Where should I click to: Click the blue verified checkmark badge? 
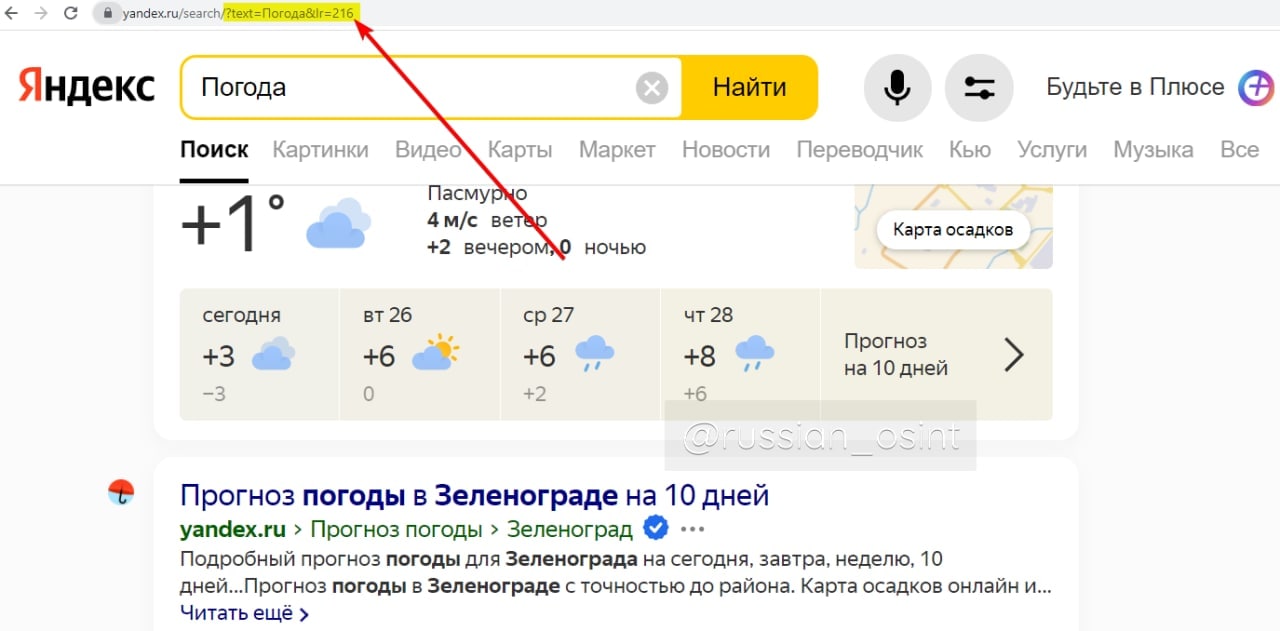tap(655, 527)
